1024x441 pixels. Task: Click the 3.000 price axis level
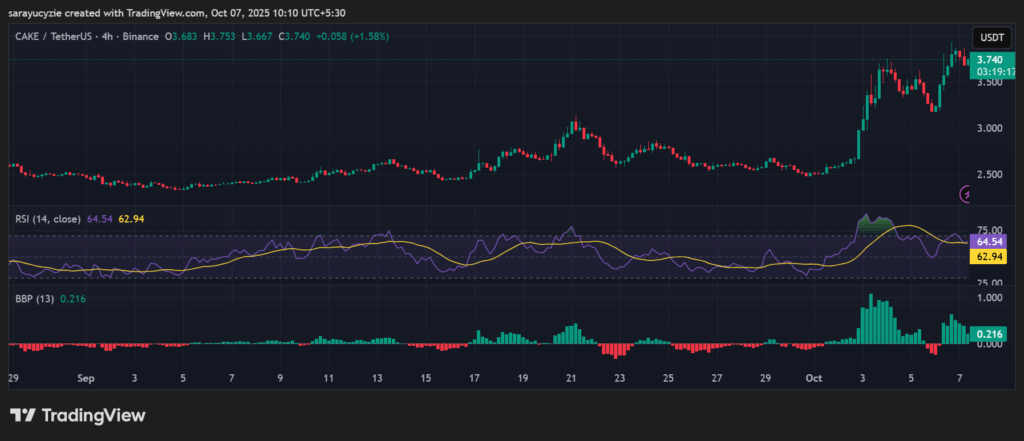(x=989, y=128)
